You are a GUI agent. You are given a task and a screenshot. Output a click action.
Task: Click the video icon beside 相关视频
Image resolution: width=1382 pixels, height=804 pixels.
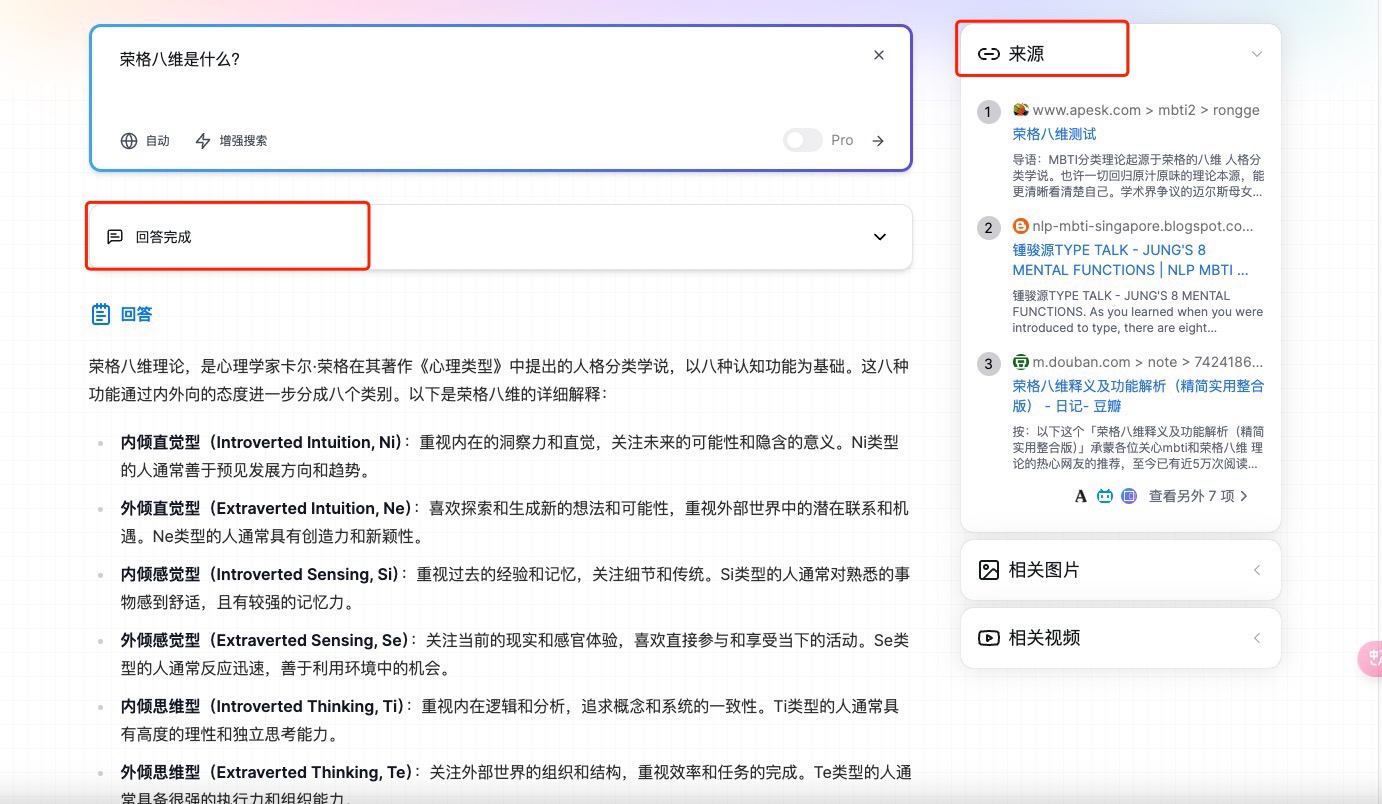pyautogui.click(x=989, y=638)
